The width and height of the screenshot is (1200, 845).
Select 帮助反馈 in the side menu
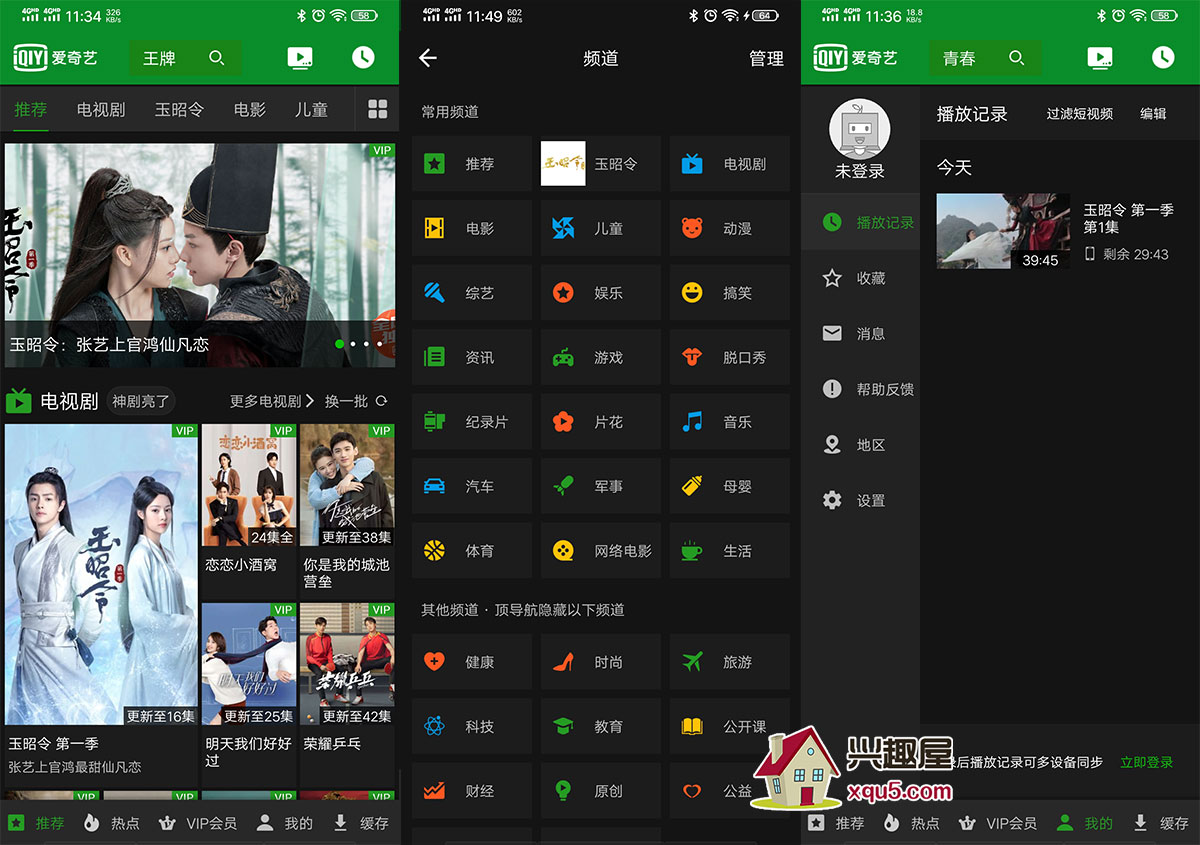click(860, 389)
